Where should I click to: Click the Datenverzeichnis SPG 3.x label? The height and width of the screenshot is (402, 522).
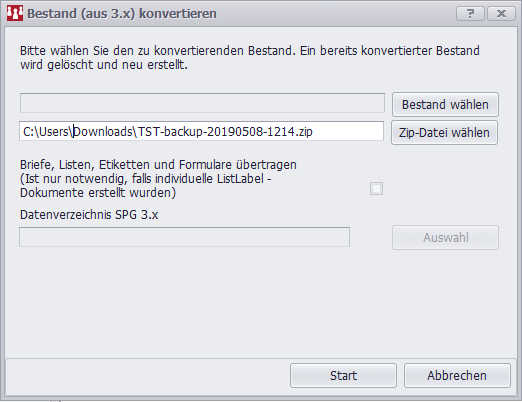89,215
